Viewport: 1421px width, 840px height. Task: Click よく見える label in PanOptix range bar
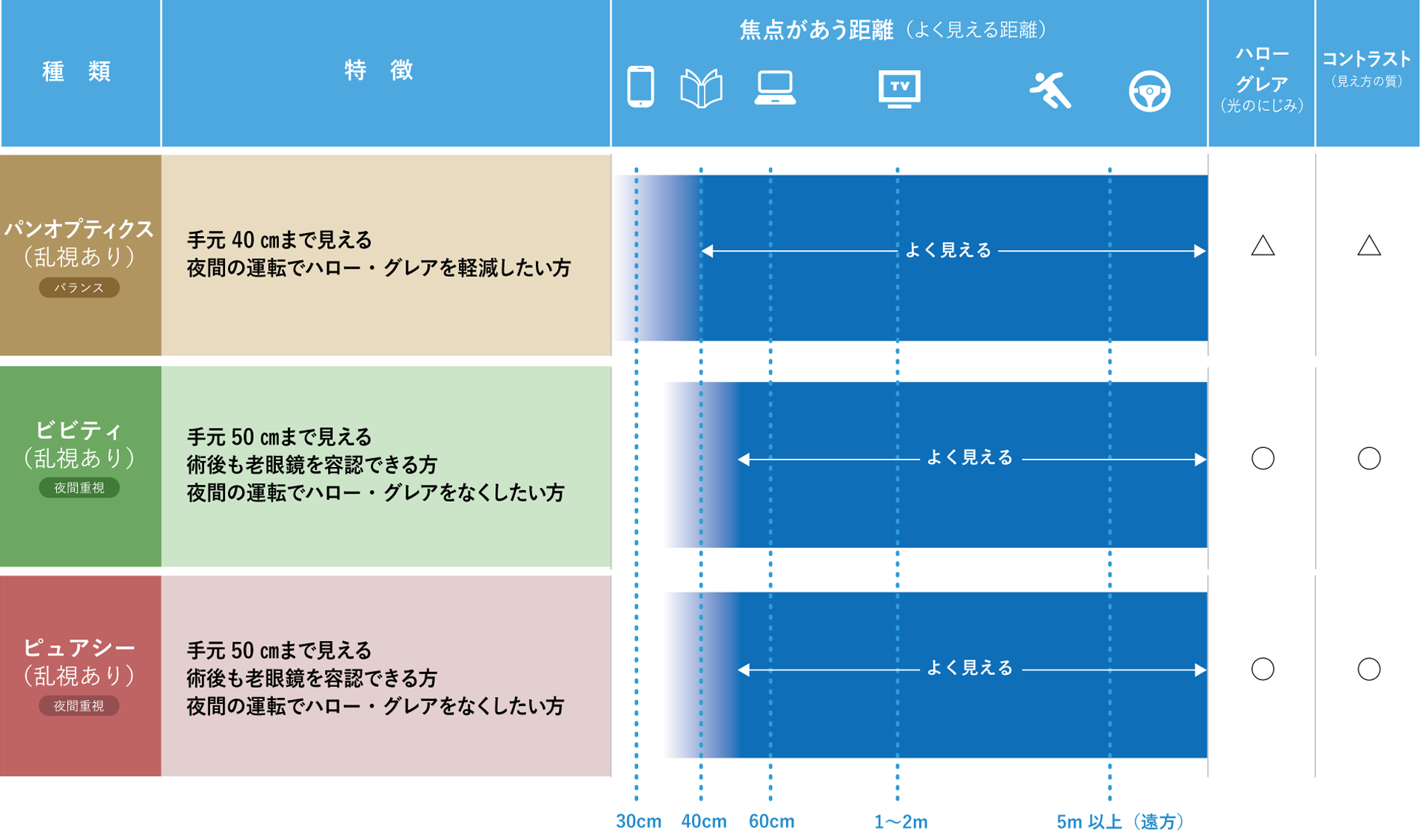(948, 251)
